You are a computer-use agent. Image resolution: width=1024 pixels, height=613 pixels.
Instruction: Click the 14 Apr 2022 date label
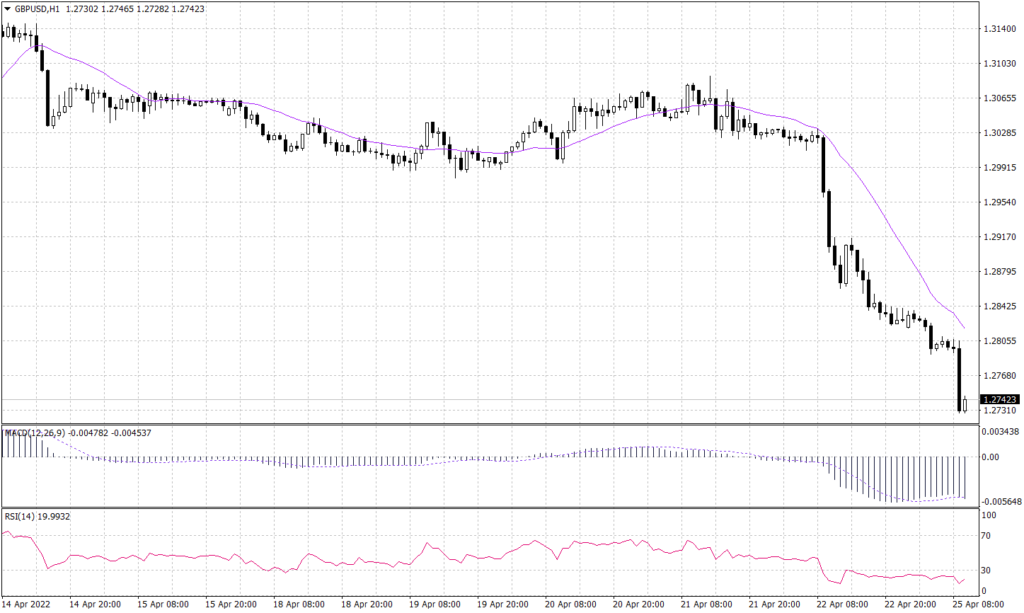[28, 604]
